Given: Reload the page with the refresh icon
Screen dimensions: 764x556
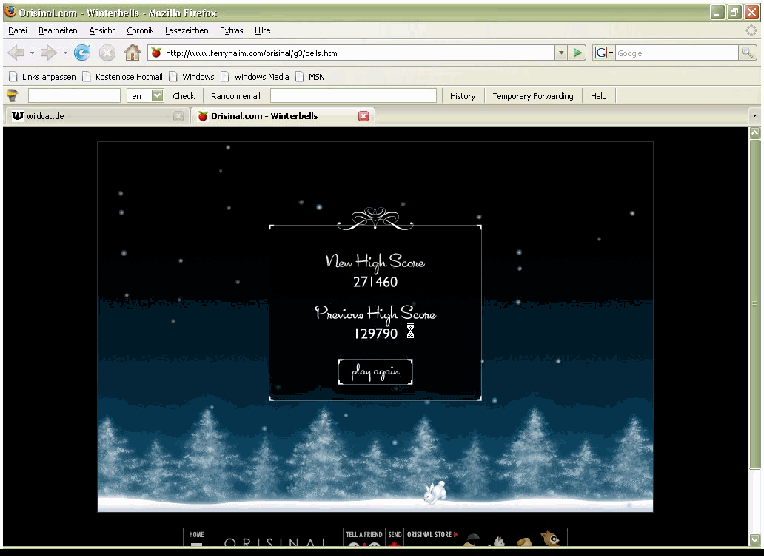Looking at the screenshot, I should pos(82,53).
